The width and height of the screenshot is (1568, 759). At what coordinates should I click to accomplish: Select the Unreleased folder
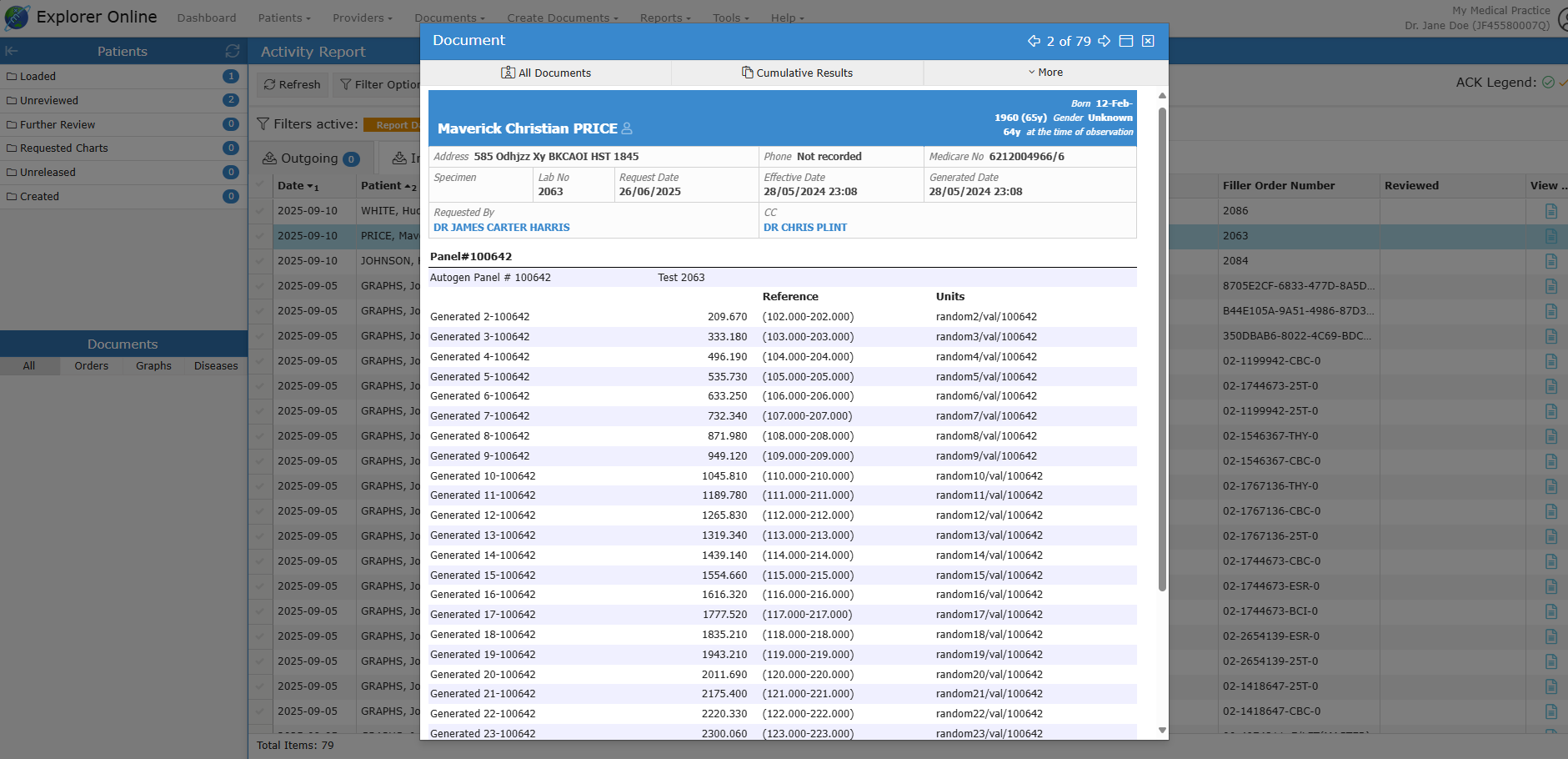coord(123,172)
